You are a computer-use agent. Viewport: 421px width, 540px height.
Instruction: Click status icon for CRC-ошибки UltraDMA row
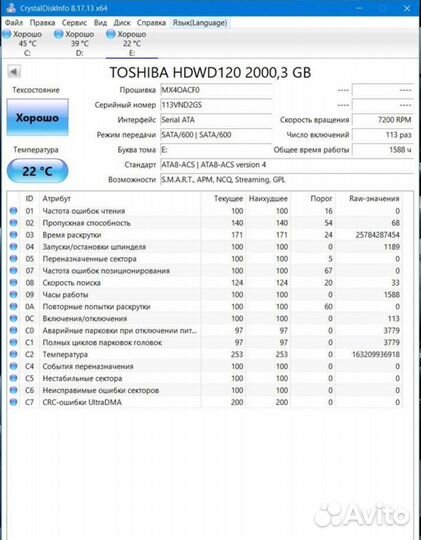coord(13,402)
